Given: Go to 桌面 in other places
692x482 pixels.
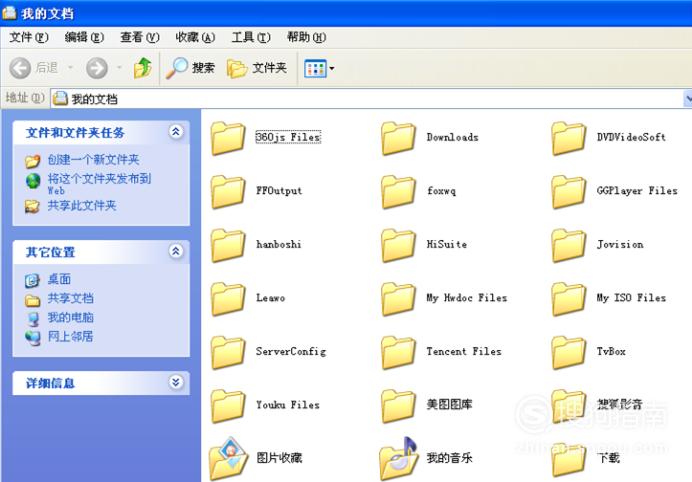Looking at the screenshot, I should 59,279.
